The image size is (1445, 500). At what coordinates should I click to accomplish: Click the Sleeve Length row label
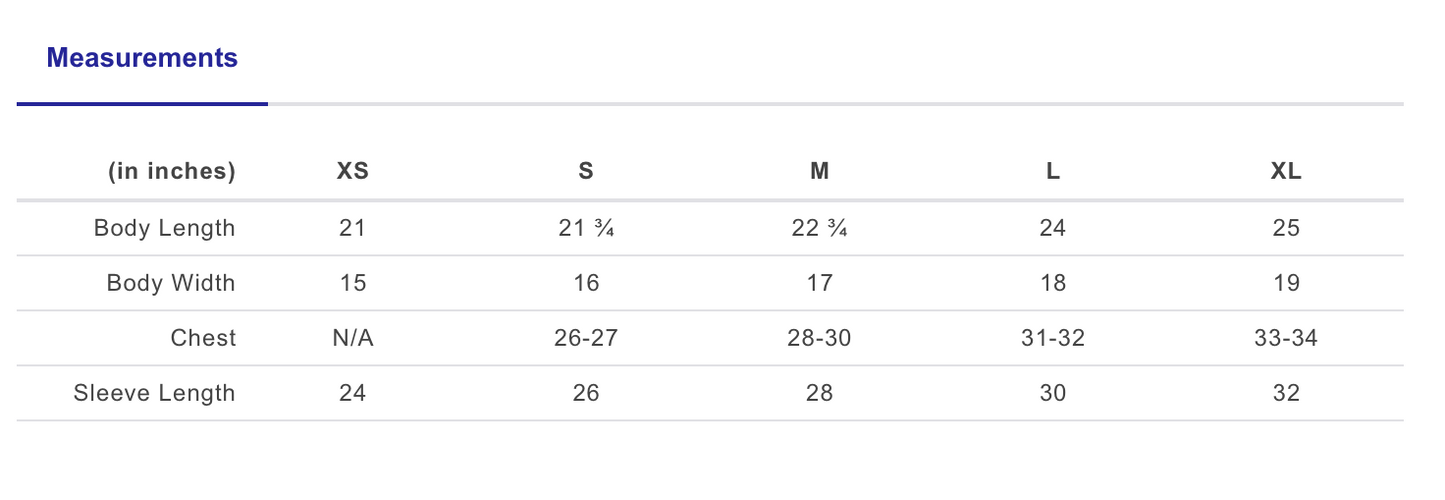(x=154, y=393)
